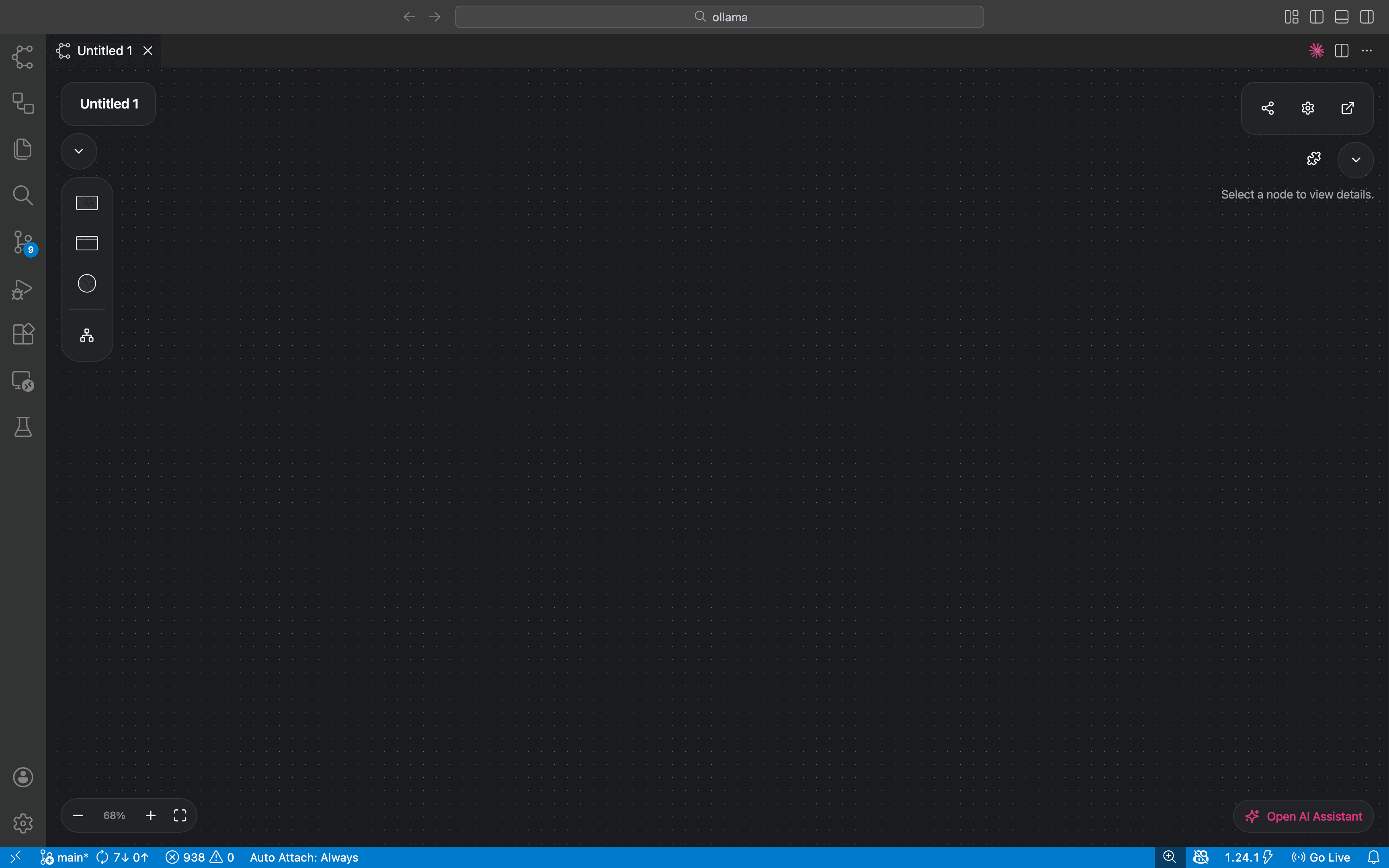Select the circle node shape tool
Viewport: 1389px width, 868px height.
[86, 283]
